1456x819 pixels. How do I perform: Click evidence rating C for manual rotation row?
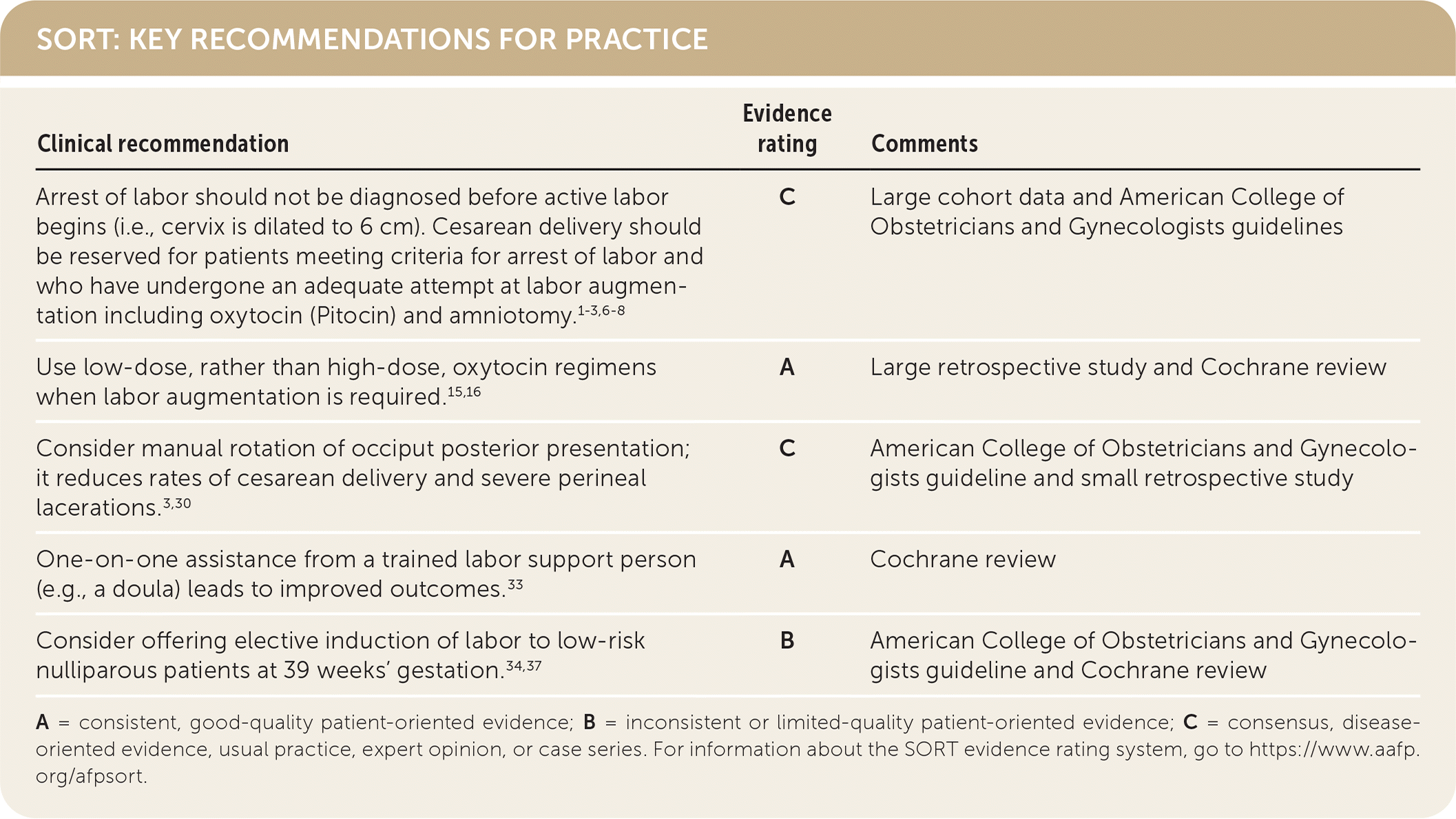787,449
